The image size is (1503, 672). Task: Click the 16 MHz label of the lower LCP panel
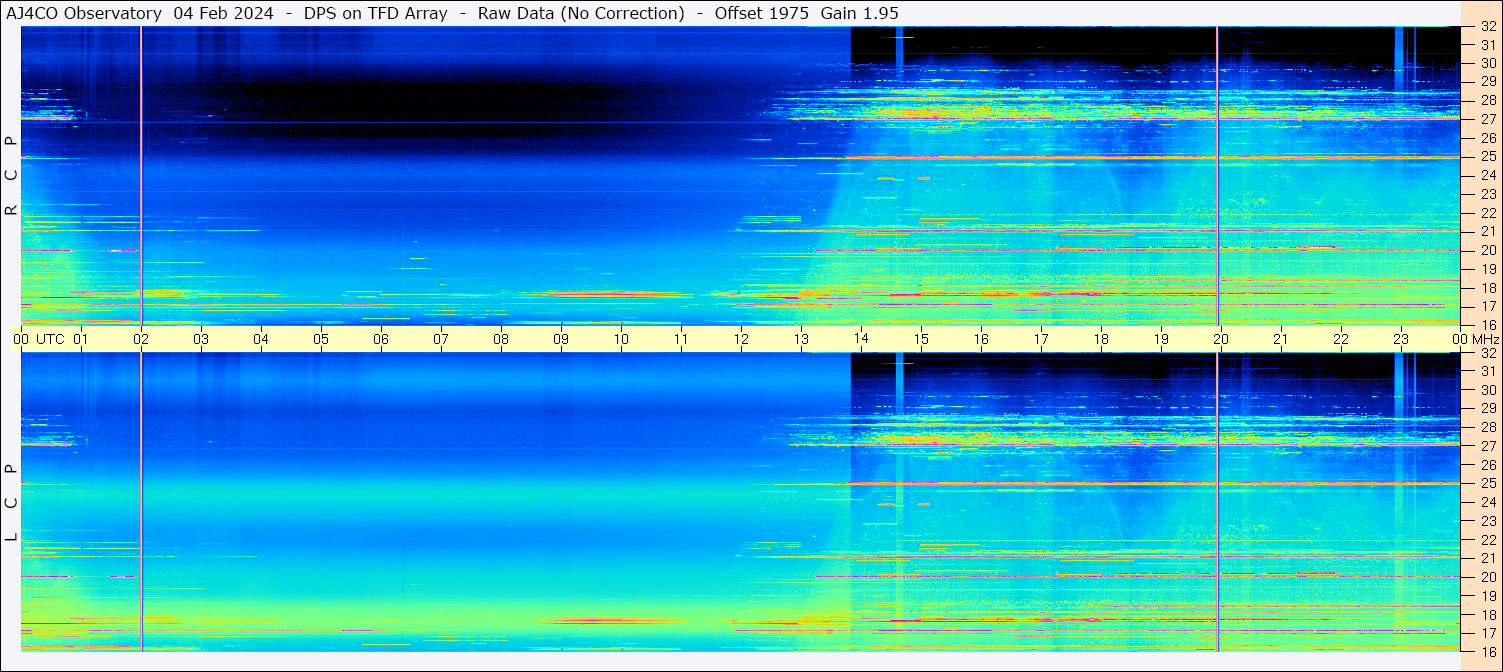(1487, 651)
